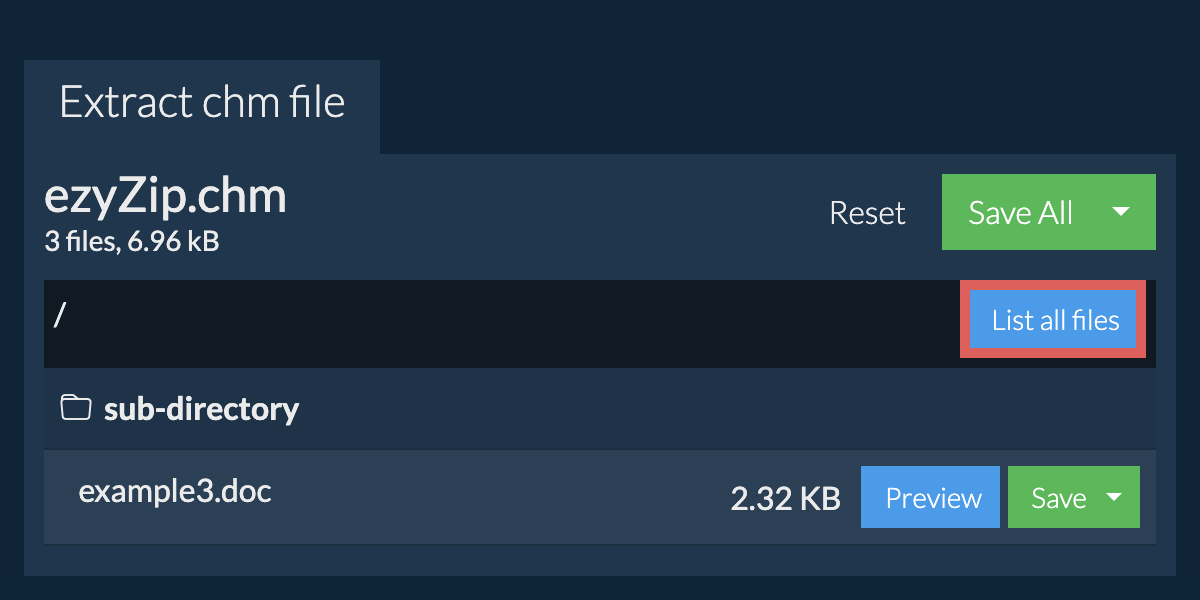
Task: Click empty space in the sub-directory row
Action: click(x=700, y=408)
